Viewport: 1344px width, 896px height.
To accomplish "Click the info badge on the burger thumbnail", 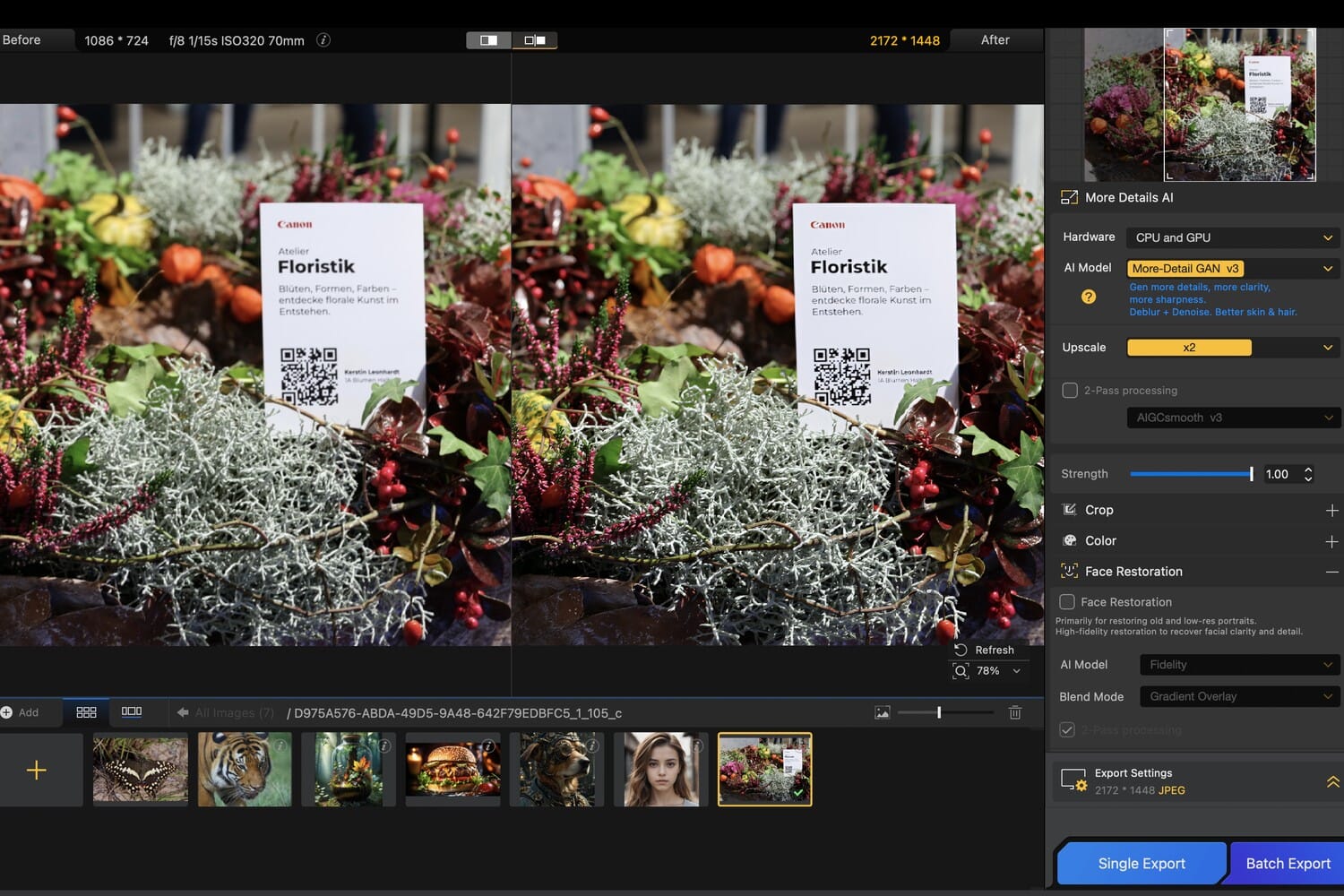I will click(x=488, y=745).
